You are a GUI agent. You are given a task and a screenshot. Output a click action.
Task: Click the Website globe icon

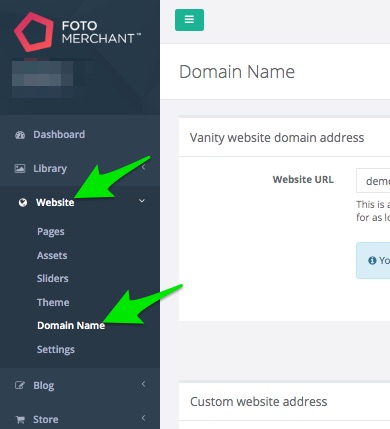[x=23, y=202]
